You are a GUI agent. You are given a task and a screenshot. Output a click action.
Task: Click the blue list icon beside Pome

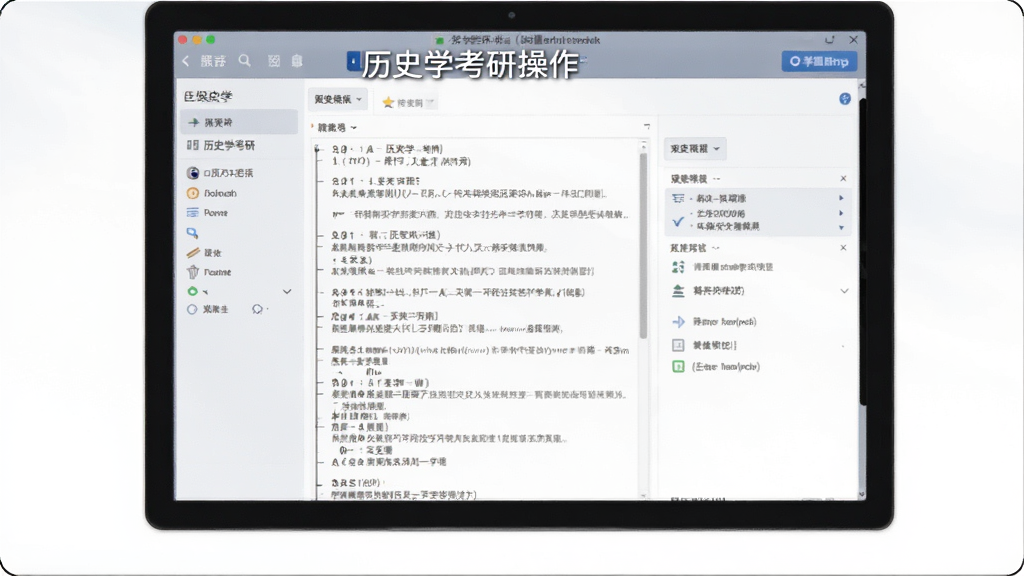tap(193, 213)
